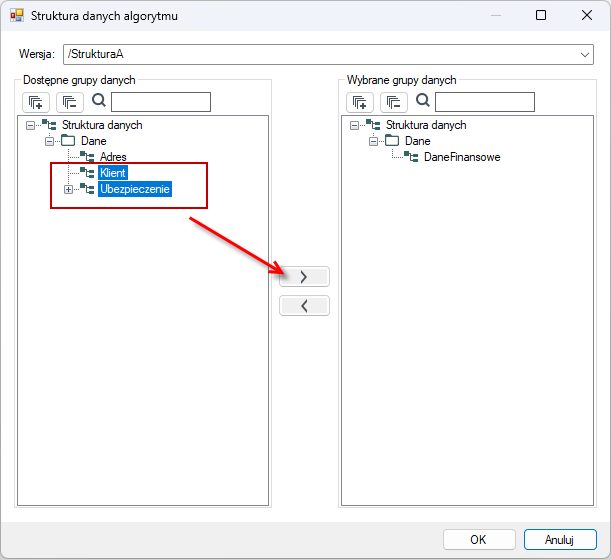Collapse Struktura danych root in right tree
Image resolution: width=611 pixels, height=559 pixels.
pos(354,125)
